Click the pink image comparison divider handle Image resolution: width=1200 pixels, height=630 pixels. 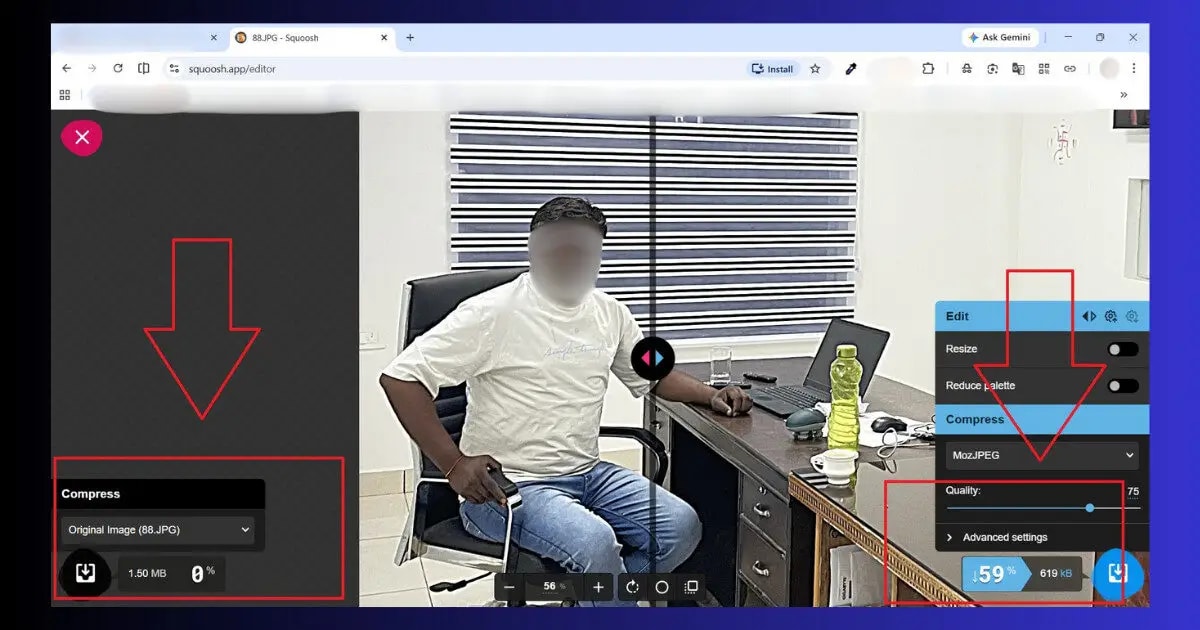pyautogui.click(x=652, y=357)
